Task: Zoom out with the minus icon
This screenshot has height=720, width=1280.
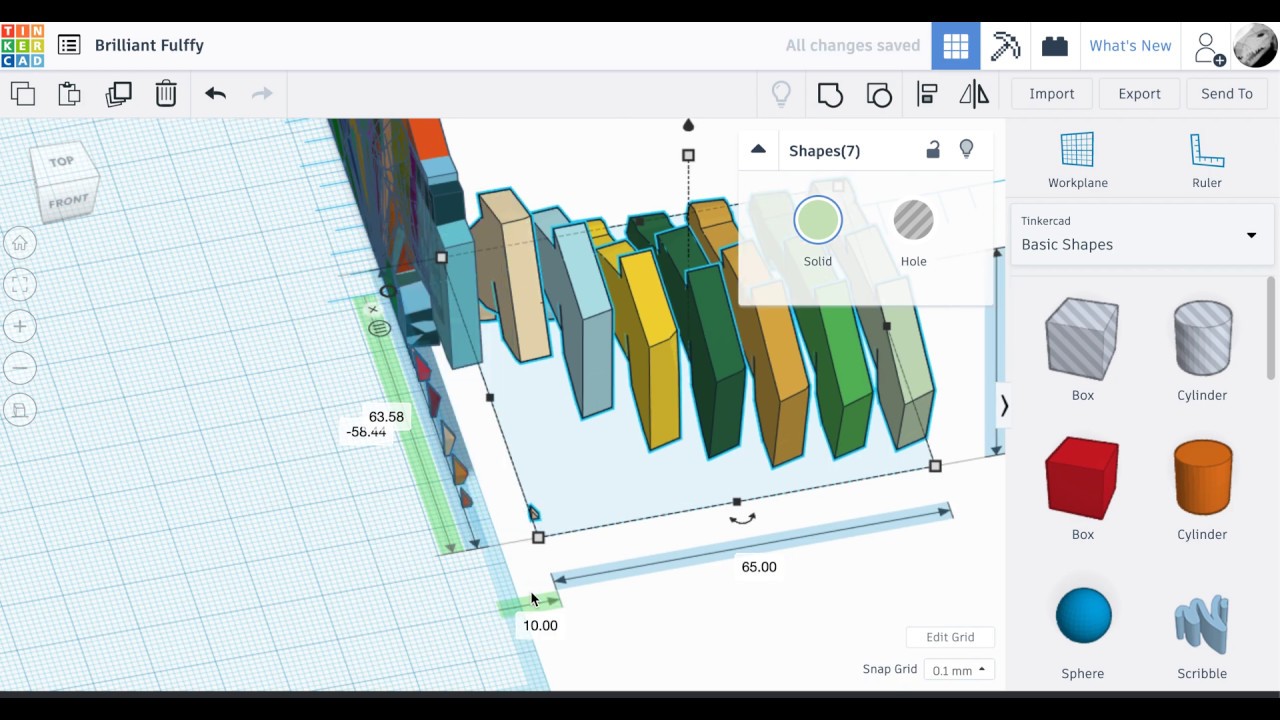Action: (20, 369)
